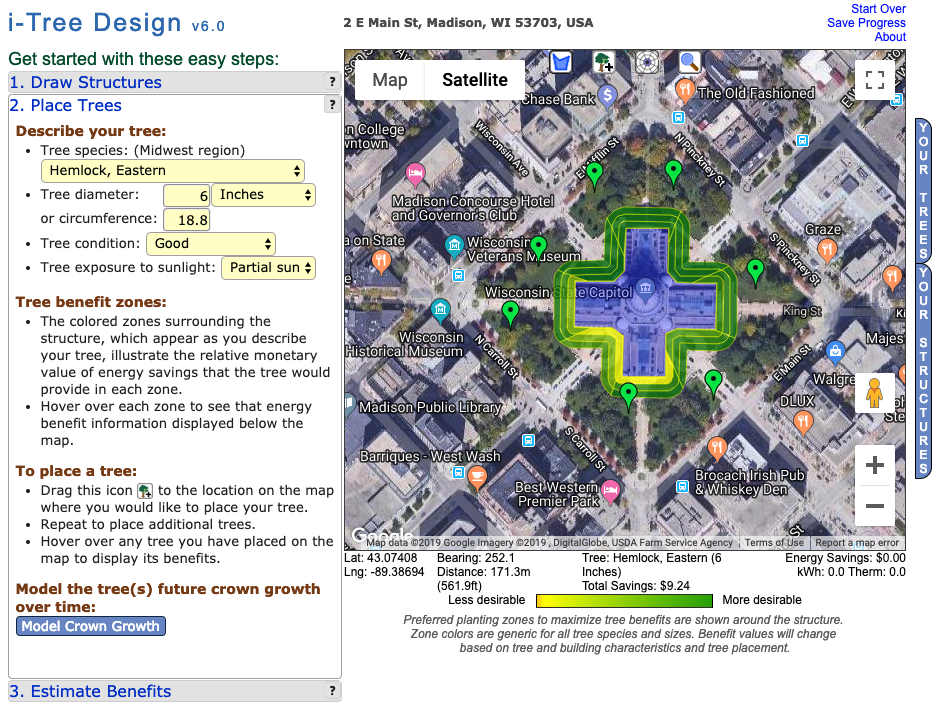The width and height of the screenshot is (941, 708).
Task: Click The Old Fashioned restaurant pin
Action: [684, 91]
